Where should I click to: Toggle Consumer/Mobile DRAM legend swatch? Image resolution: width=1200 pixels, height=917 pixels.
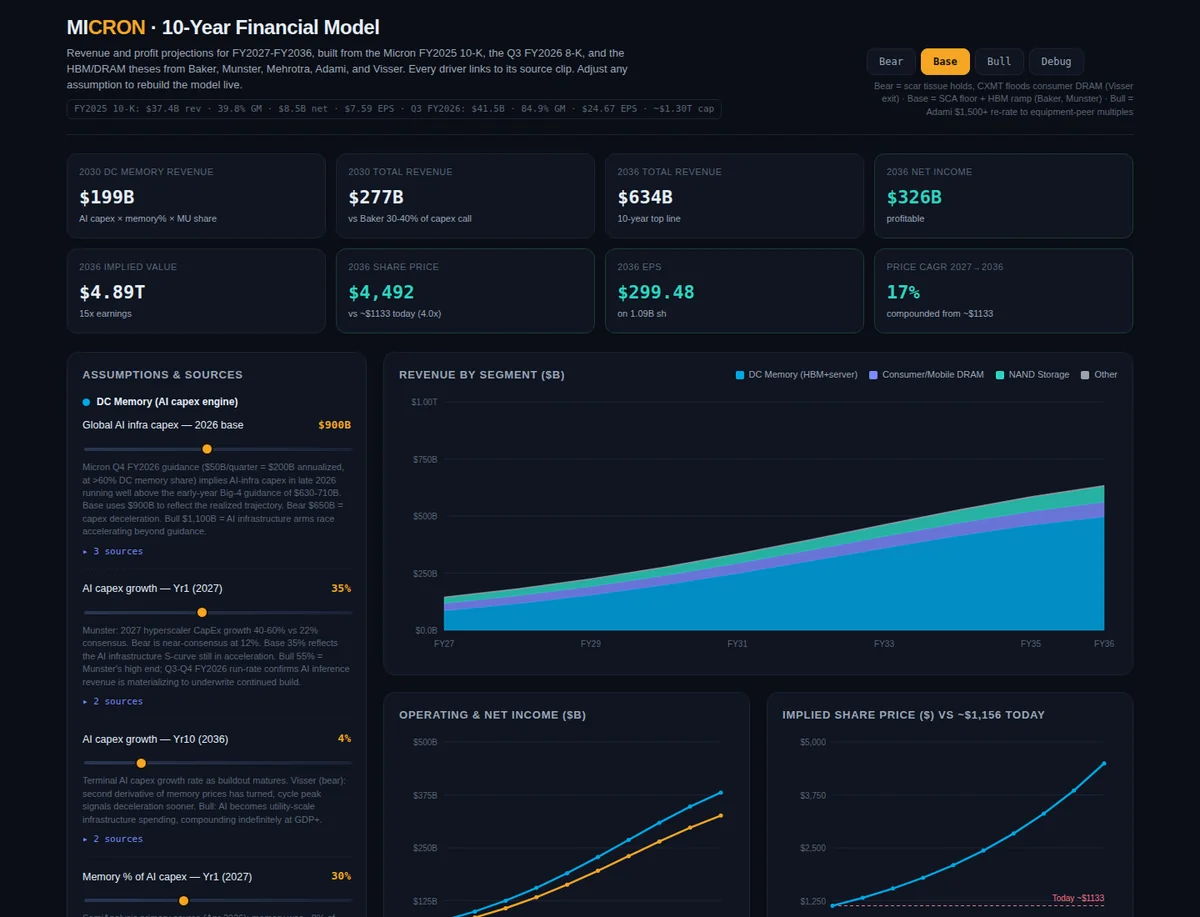click(874, 375)
